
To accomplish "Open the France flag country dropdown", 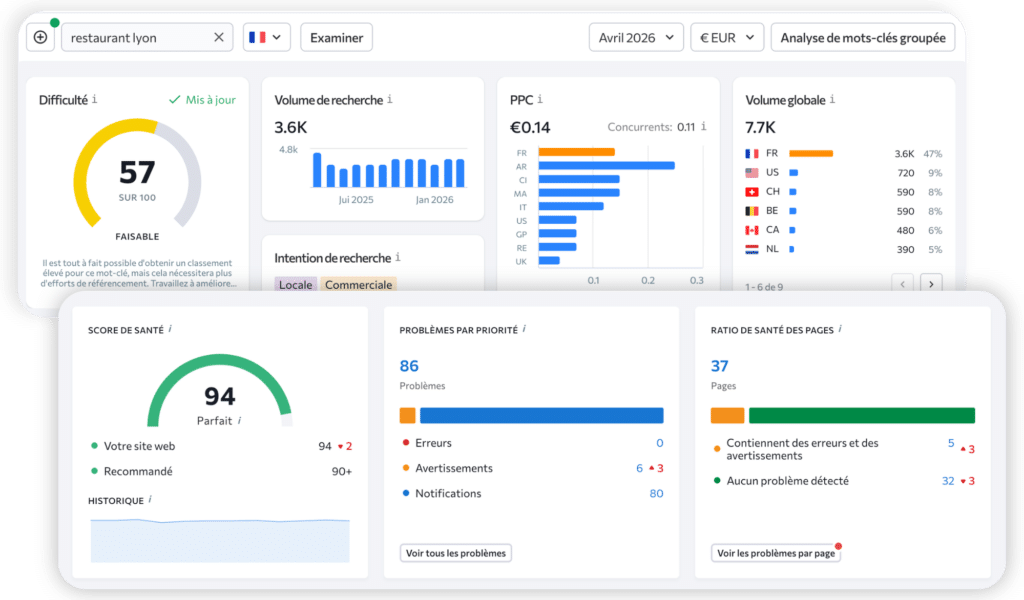I will [266, 37].
